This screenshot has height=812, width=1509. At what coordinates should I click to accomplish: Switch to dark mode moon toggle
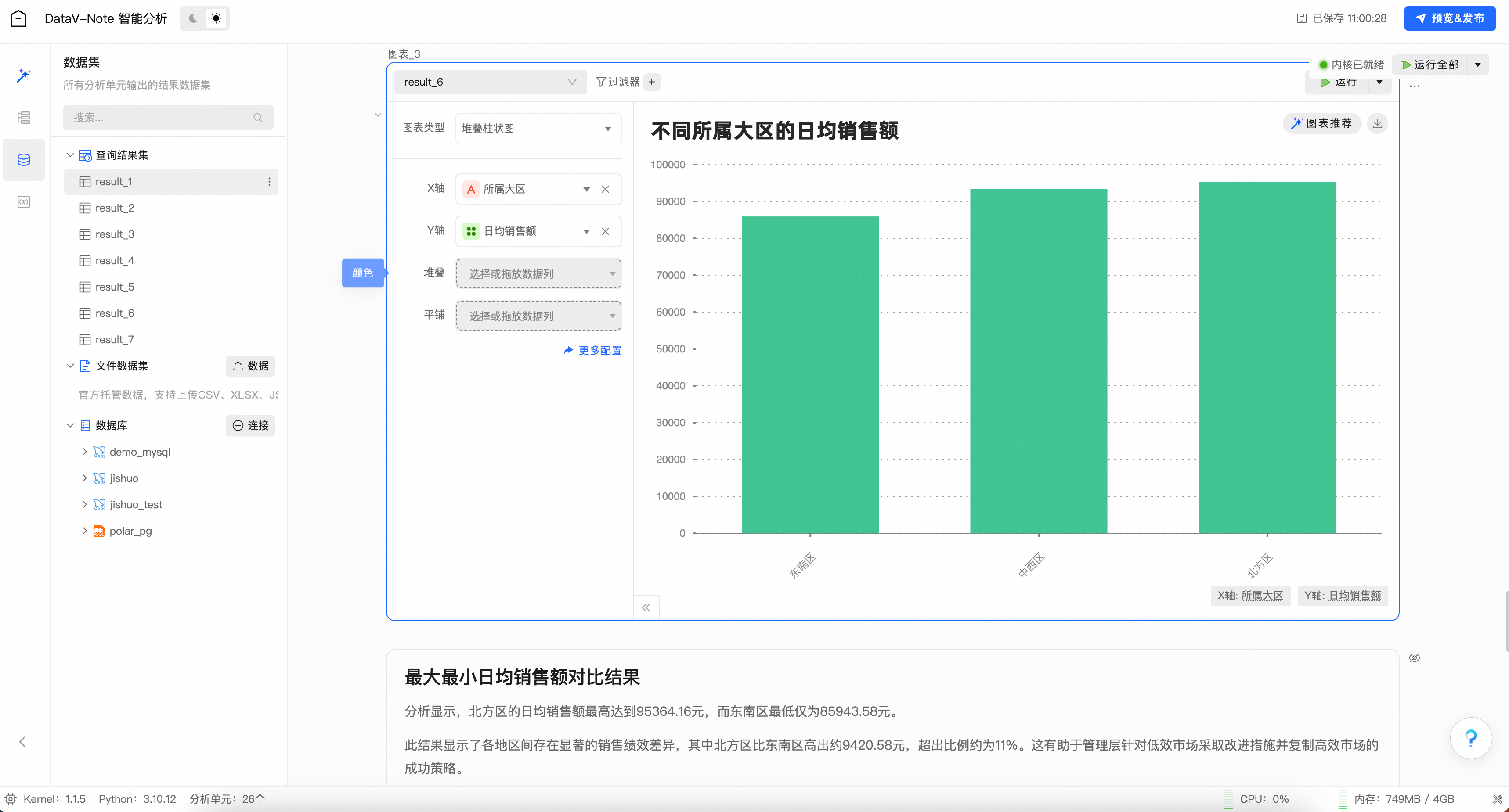pyautogui.click(x=193, y=19)
